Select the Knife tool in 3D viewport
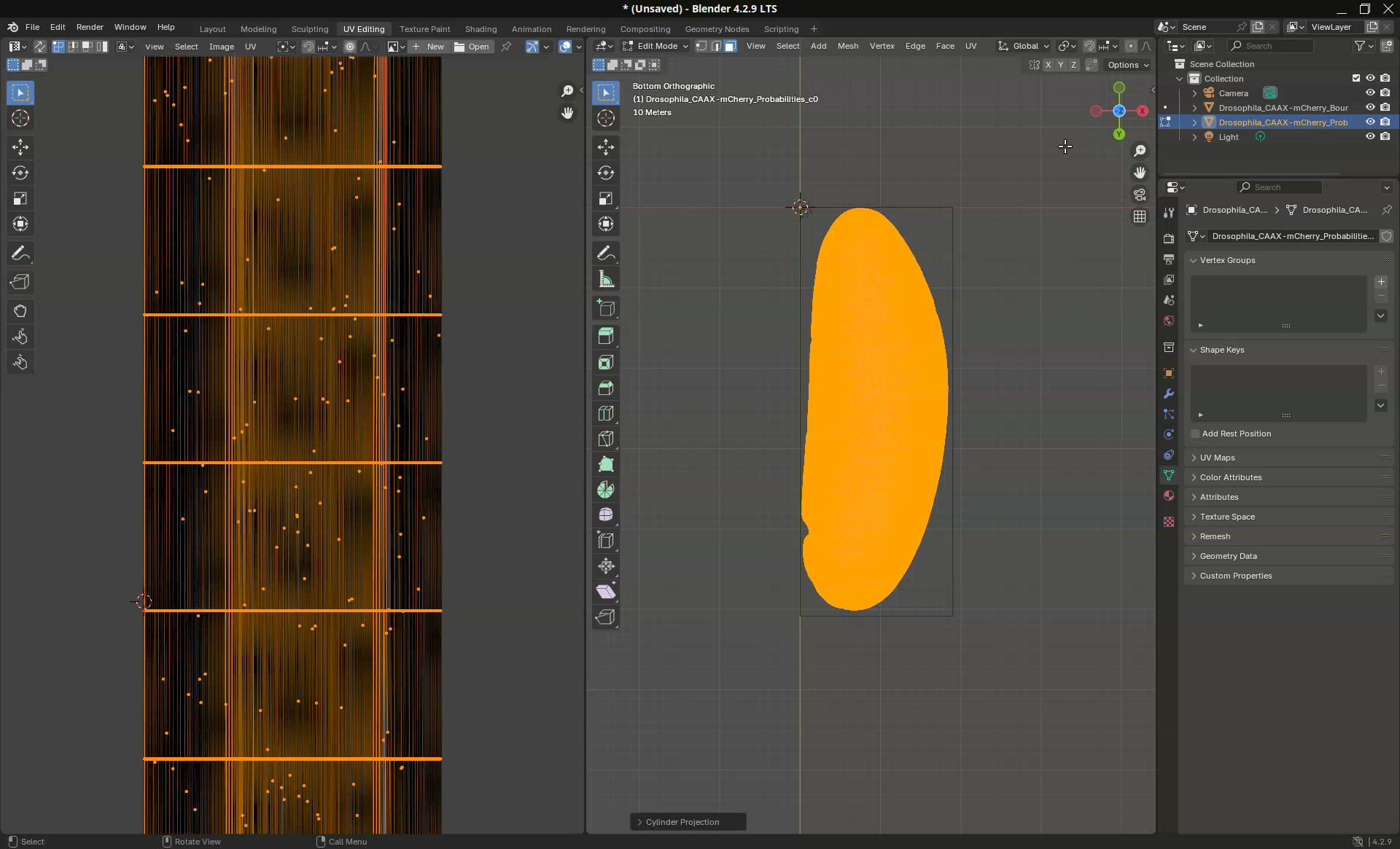 click(605, 439)
